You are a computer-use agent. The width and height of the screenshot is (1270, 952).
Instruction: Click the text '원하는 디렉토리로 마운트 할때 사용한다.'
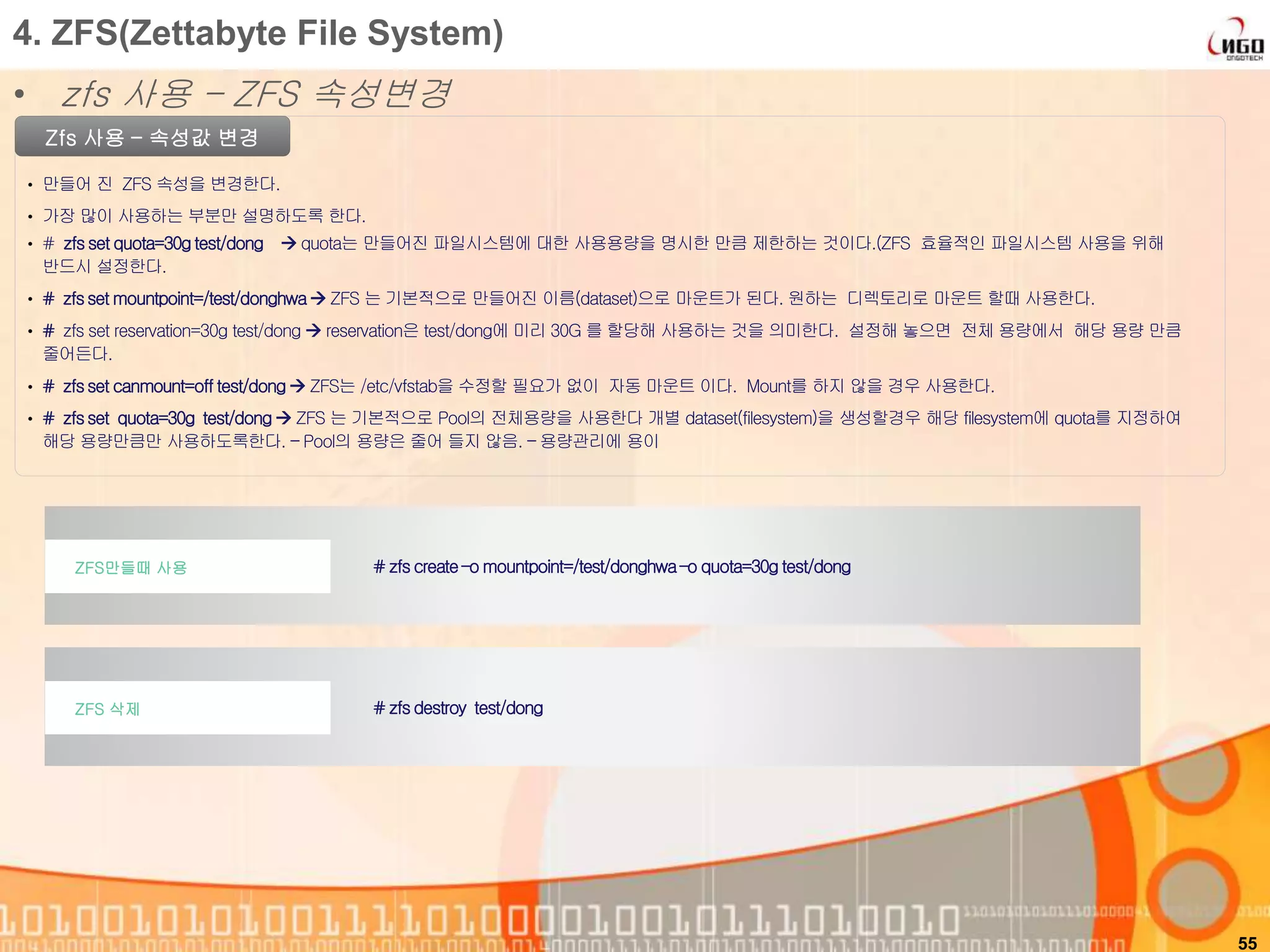(x=941, y=299)
